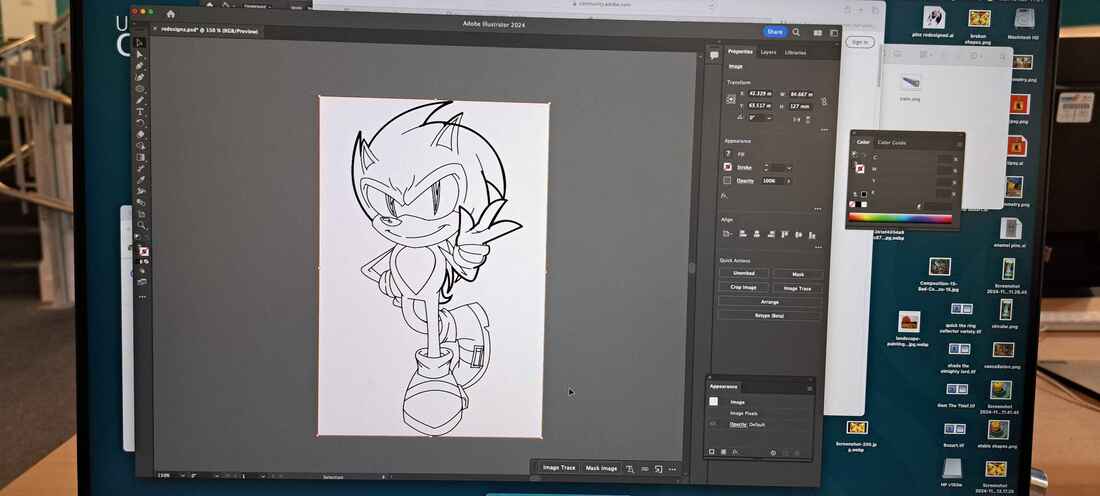The width and height of the screenshot is (1100, 496).
Task: Select the Direct Selection tool
Action: tap(140, 54)
